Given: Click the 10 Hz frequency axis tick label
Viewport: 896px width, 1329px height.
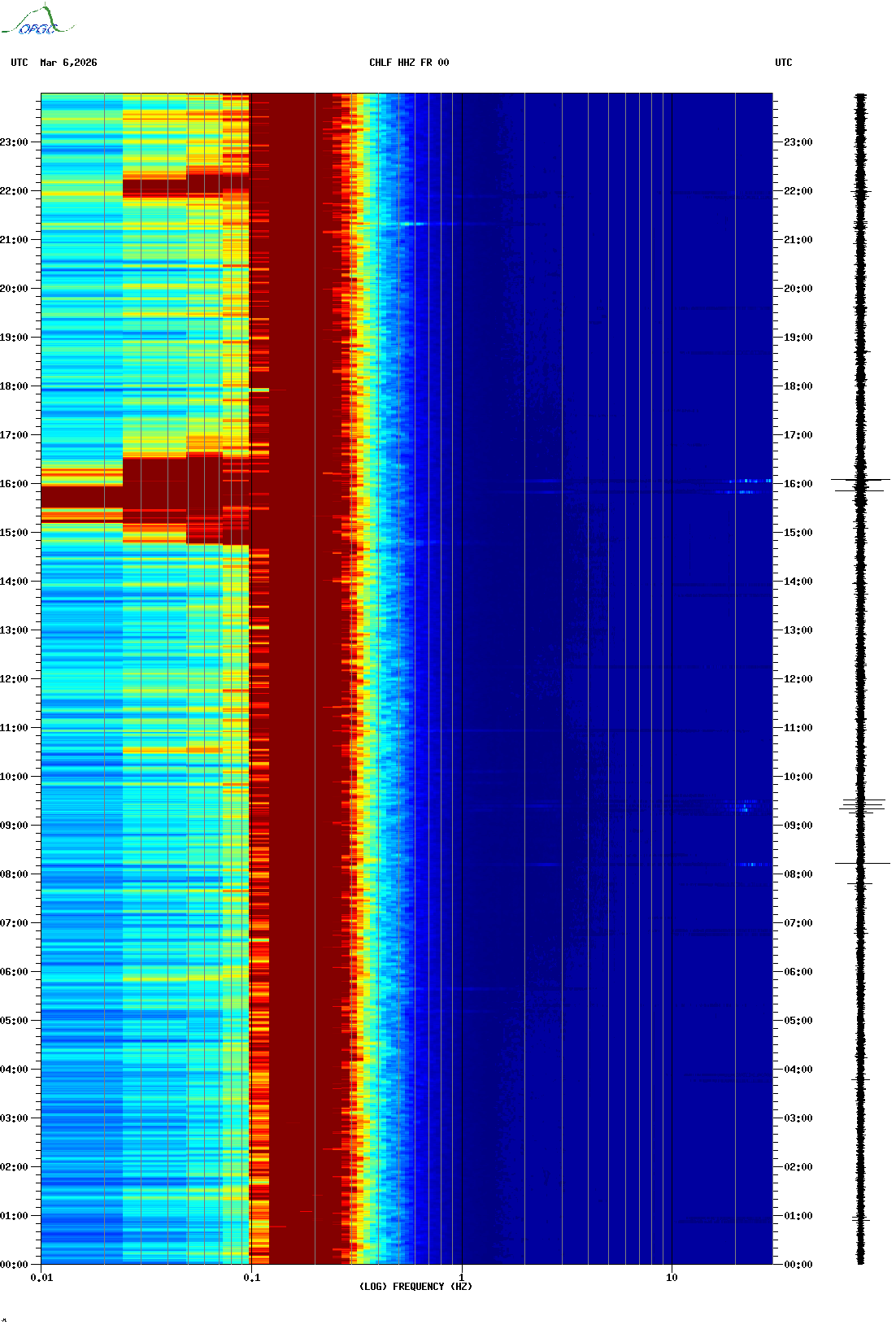Looking at the screenshot, I should [x=672, y=1277].
